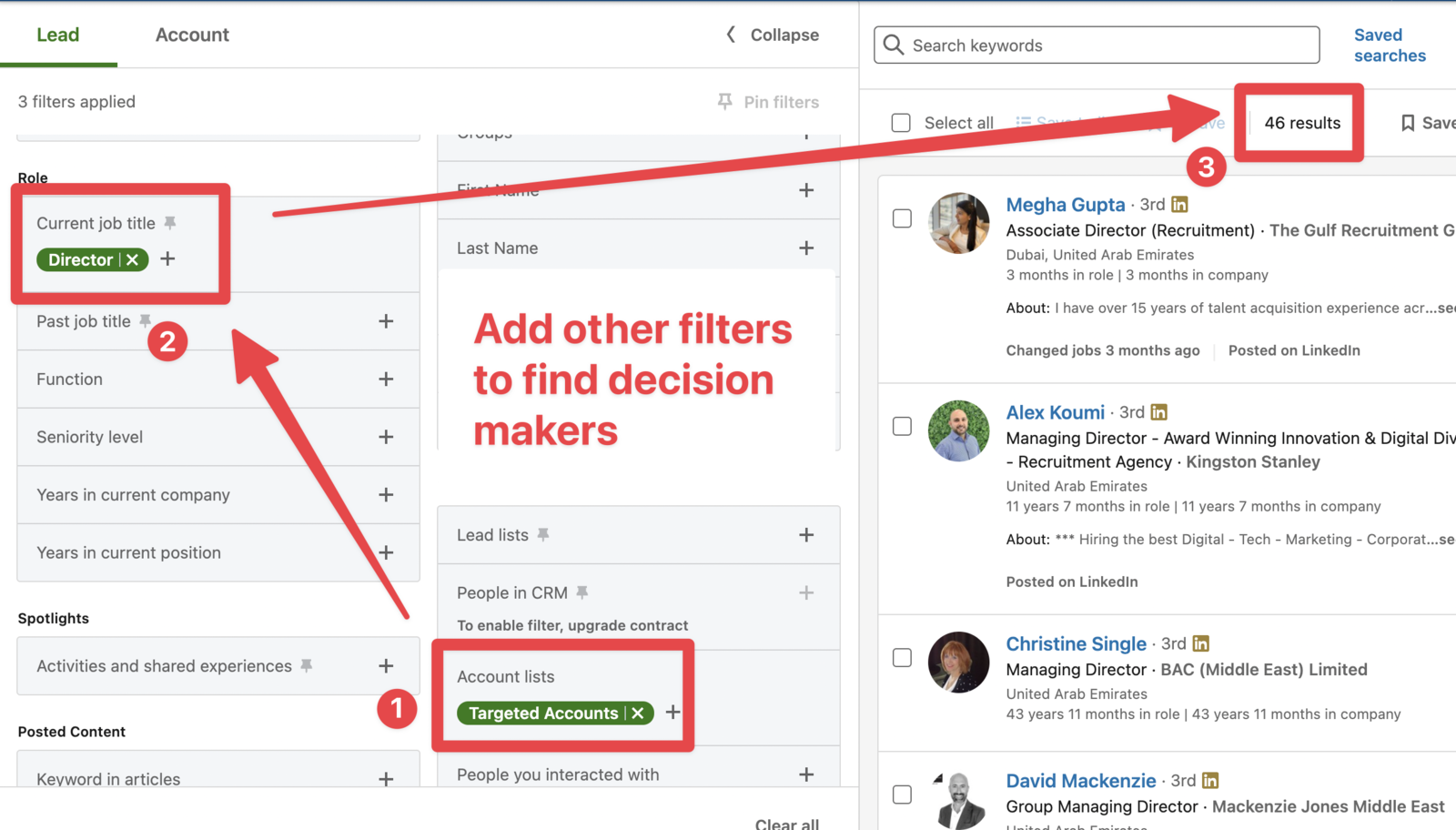Viewport: 1456px width, 830px height.
Task: Collapse the filters panel
Action: [772, 35]
